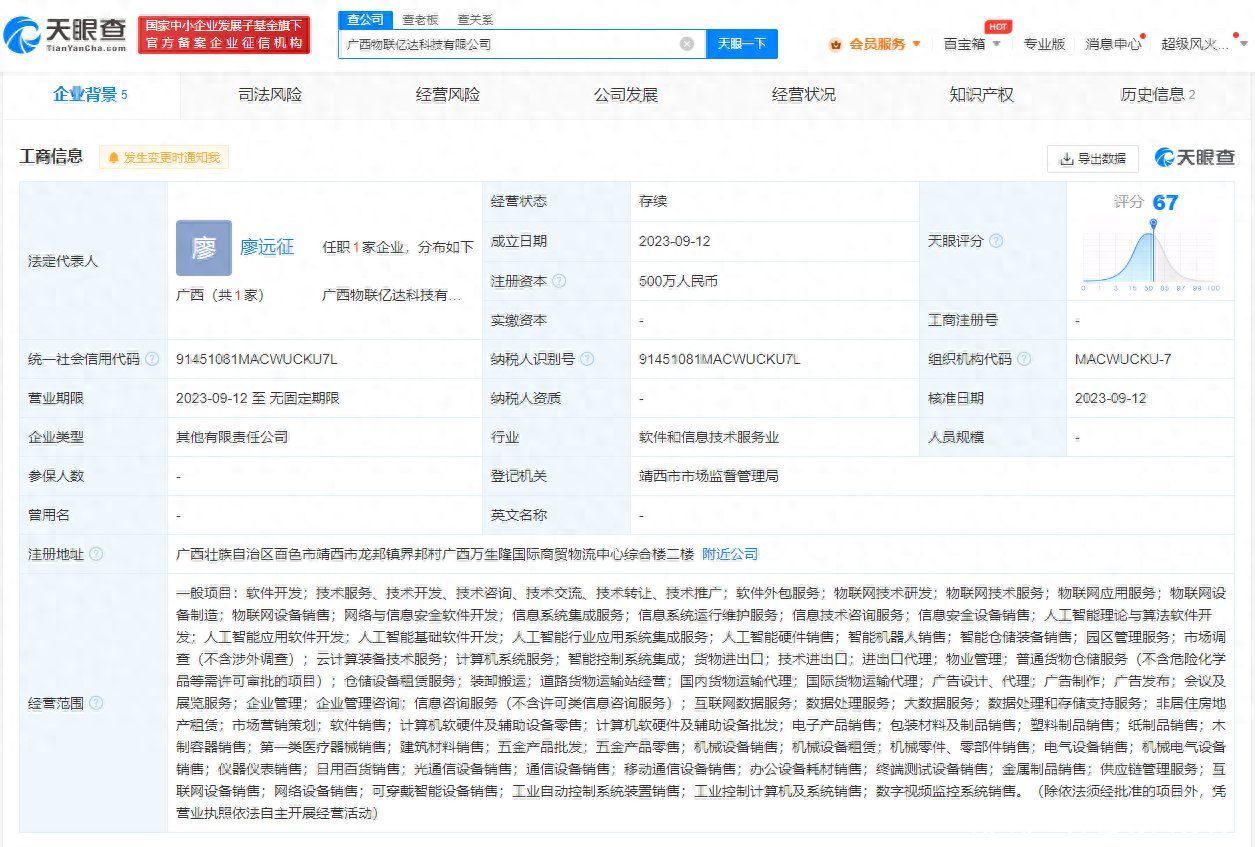Click the 软件和信息技术服务业 industry value

[709, 437]
